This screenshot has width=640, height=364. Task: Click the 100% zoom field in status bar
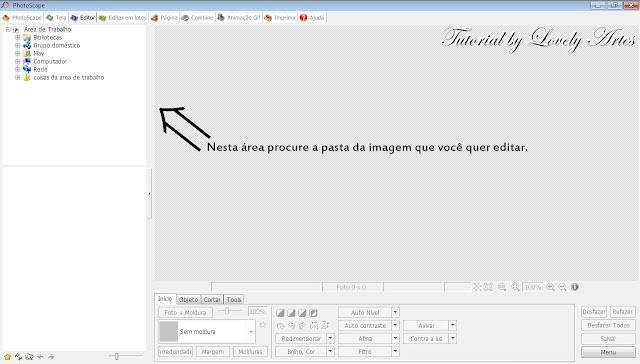coord(533,287)
